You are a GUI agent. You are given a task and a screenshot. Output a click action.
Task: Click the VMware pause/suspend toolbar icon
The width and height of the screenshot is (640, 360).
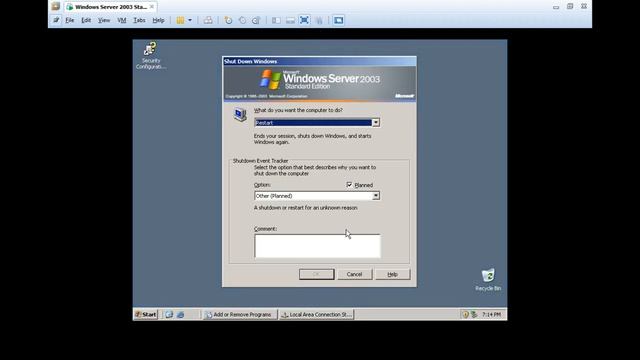pos(180,20)
